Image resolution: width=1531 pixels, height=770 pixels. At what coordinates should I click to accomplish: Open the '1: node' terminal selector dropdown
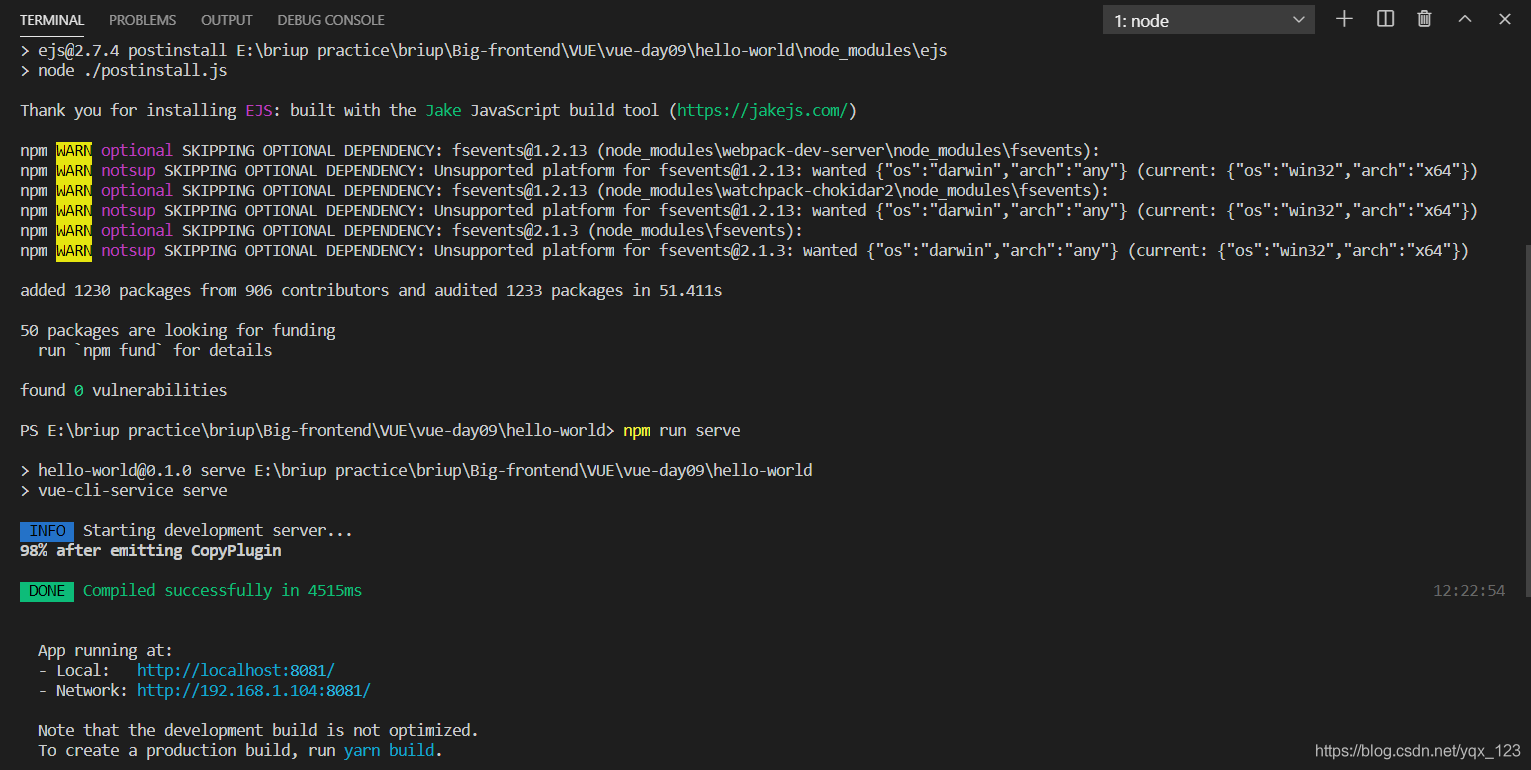[1209, 20]
